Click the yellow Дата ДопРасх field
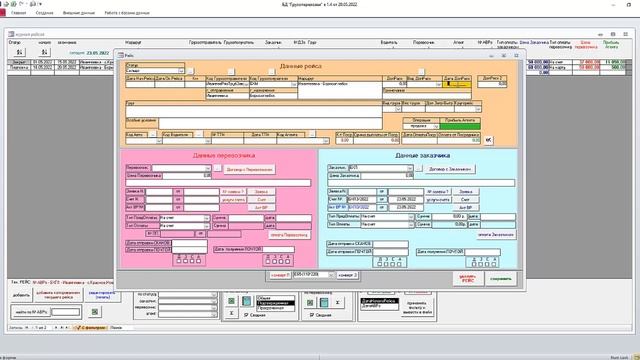This screenshot has width=640, height=360. coord(457,84)
